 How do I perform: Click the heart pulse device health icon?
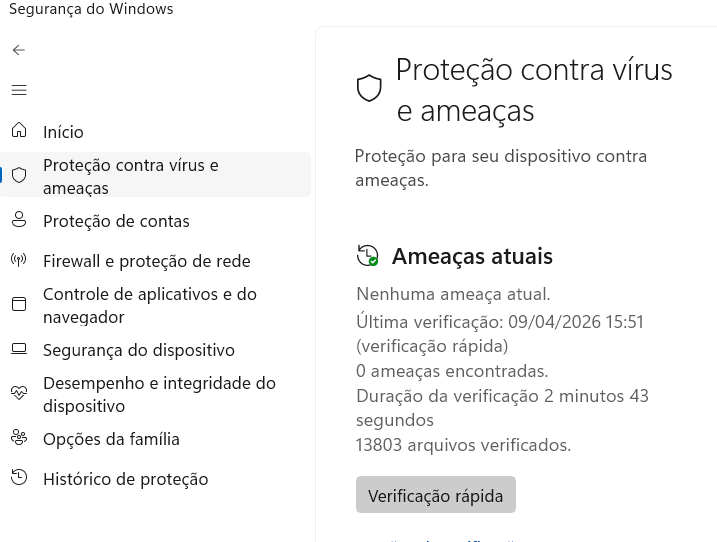(19, 393)
